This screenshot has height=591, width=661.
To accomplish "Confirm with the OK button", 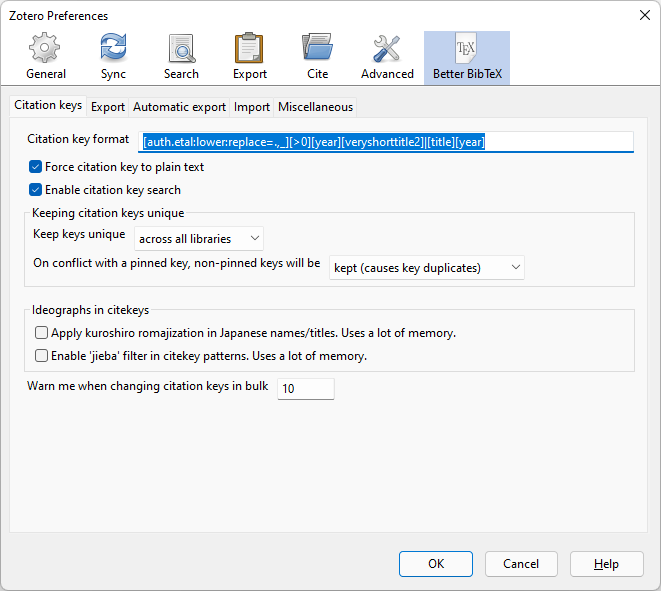I will [436, 564].
